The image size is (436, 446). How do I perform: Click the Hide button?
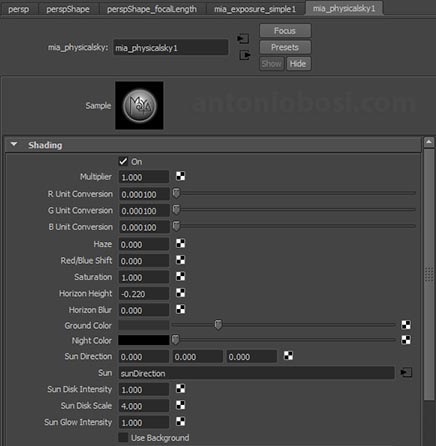(x=298, y=64)
